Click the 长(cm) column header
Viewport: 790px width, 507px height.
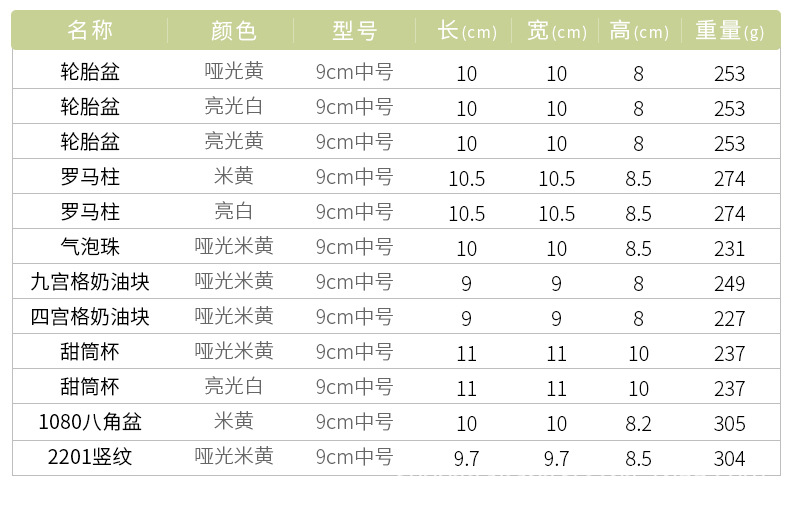[x=466, y=30]
